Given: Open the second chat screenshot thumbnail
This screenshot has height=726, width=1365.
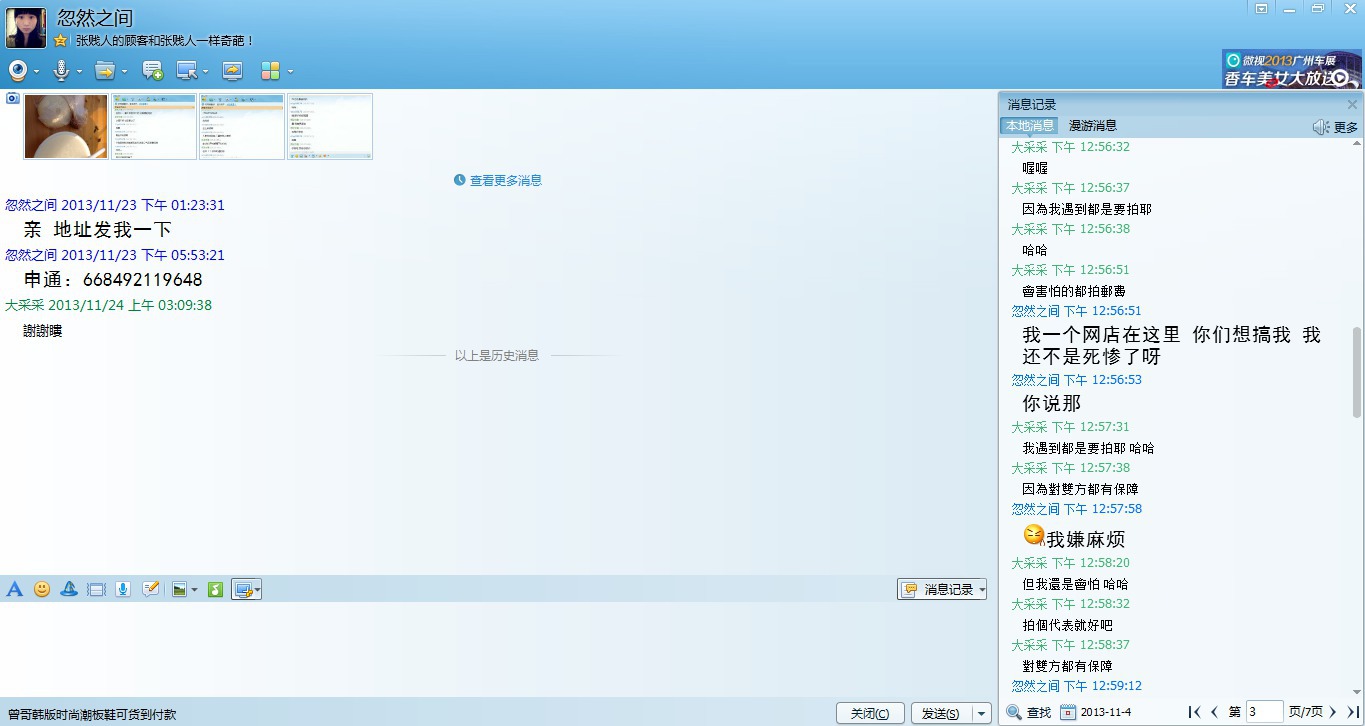Looking at the screenshot, I should click(x=242, y=126).
